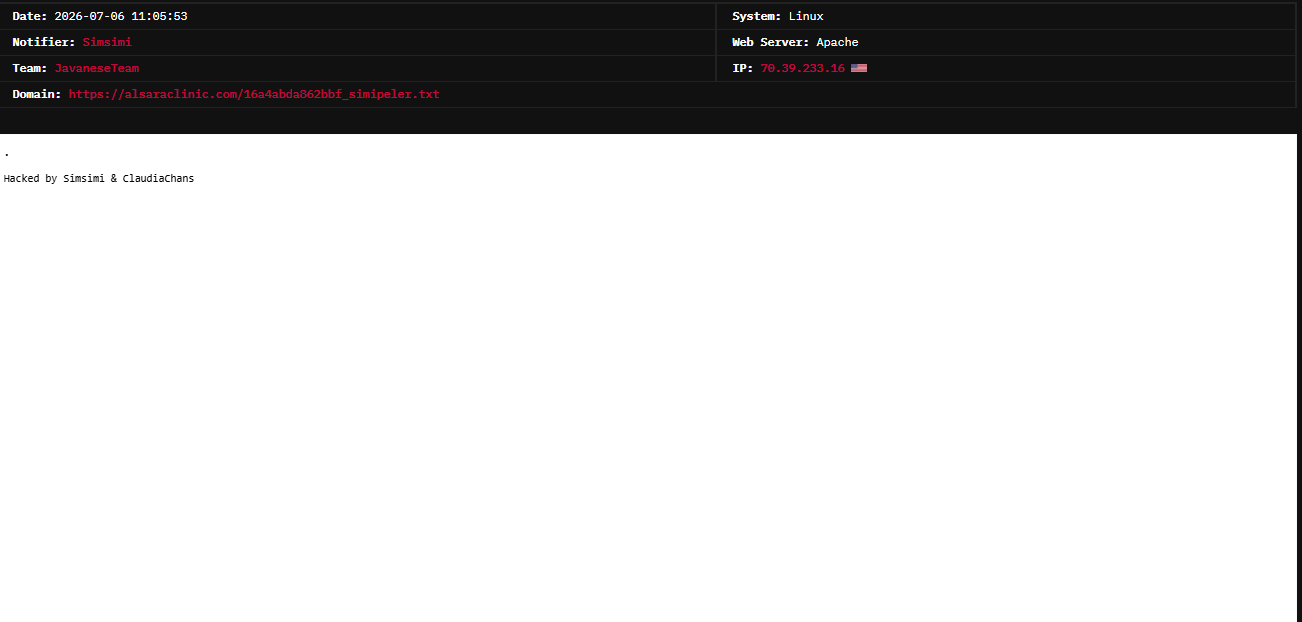Click the IP: label

pyautogui.click(x=742, y=68)
